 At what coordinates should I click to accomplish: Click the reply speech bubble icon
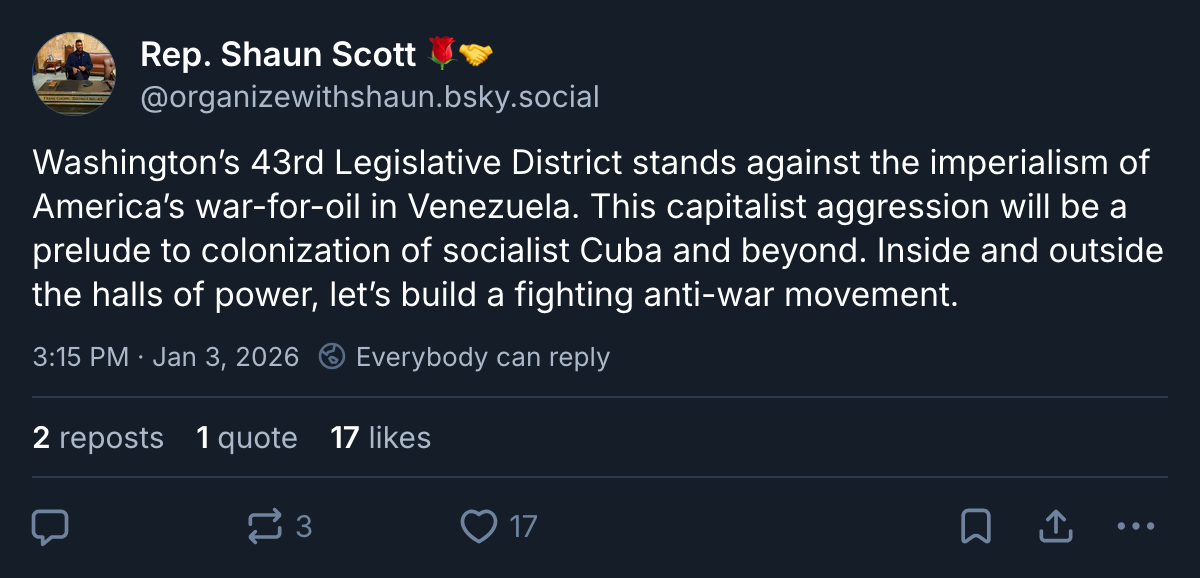[x=50, y=526]
